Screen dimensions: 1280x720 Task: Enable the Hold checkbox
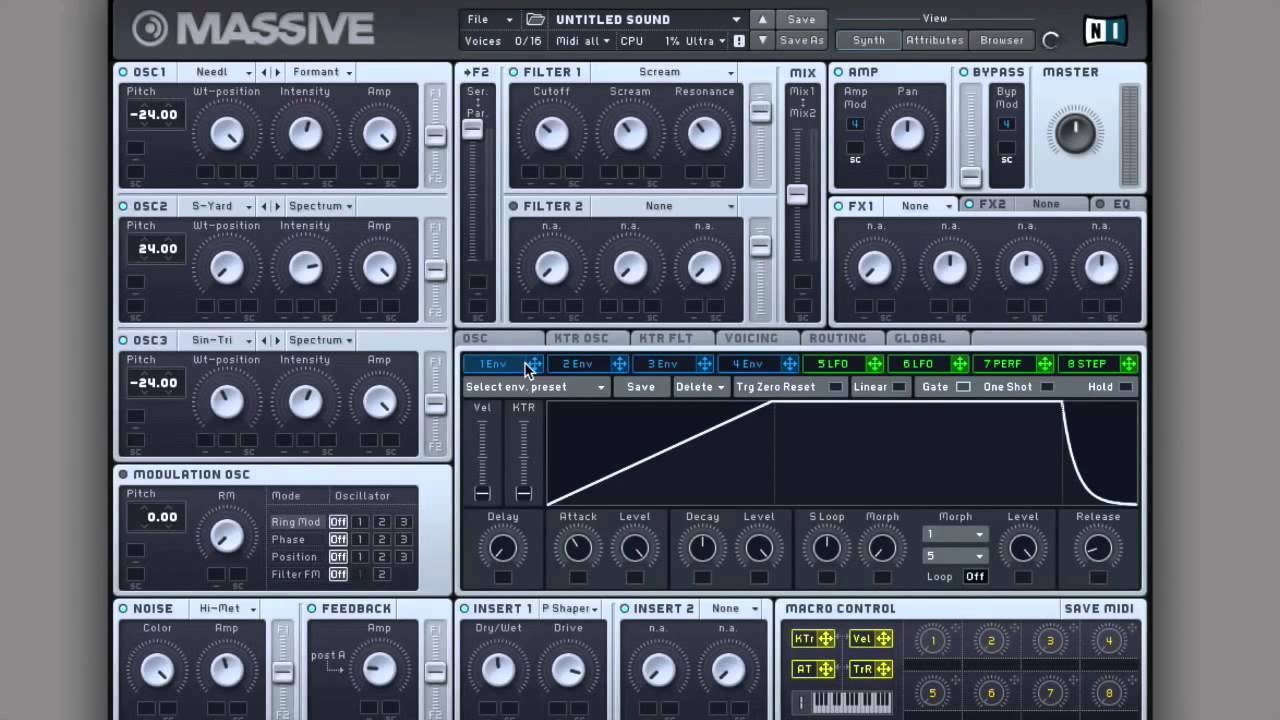(x=1126, y=387)
